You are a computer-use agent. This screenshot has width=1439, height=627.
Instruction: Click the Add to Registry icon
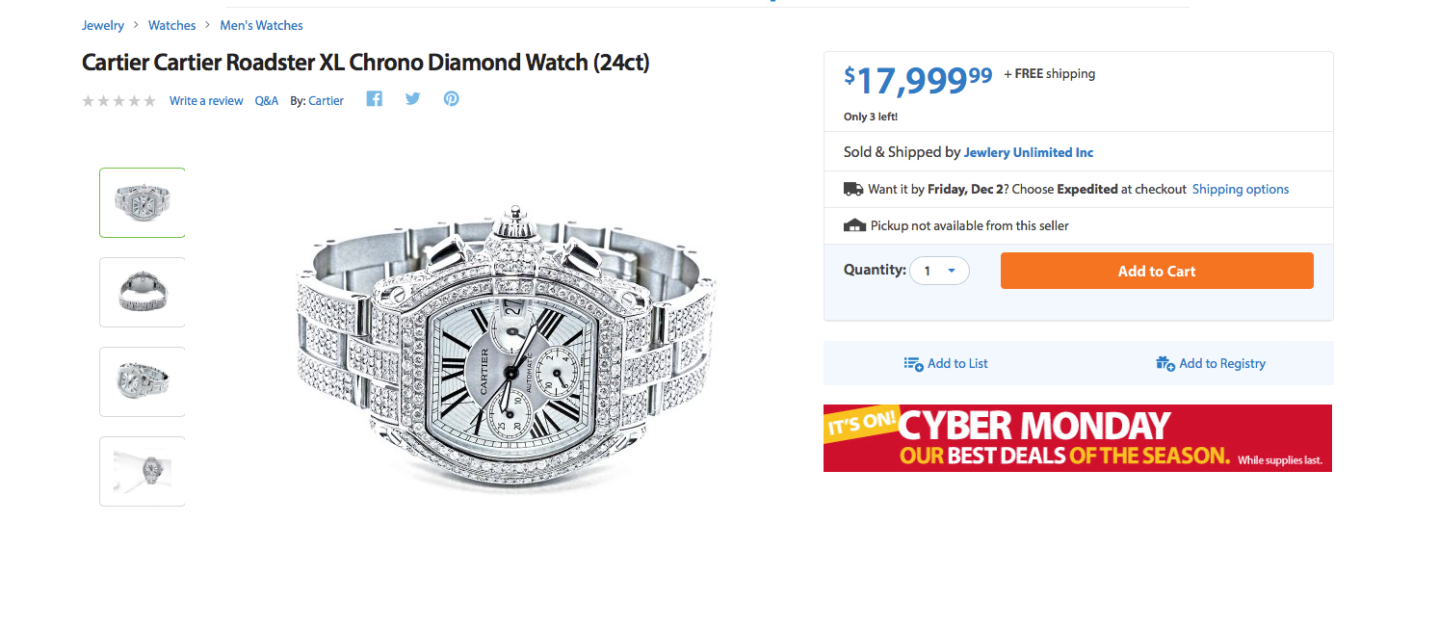click(x=1165, y=364)
